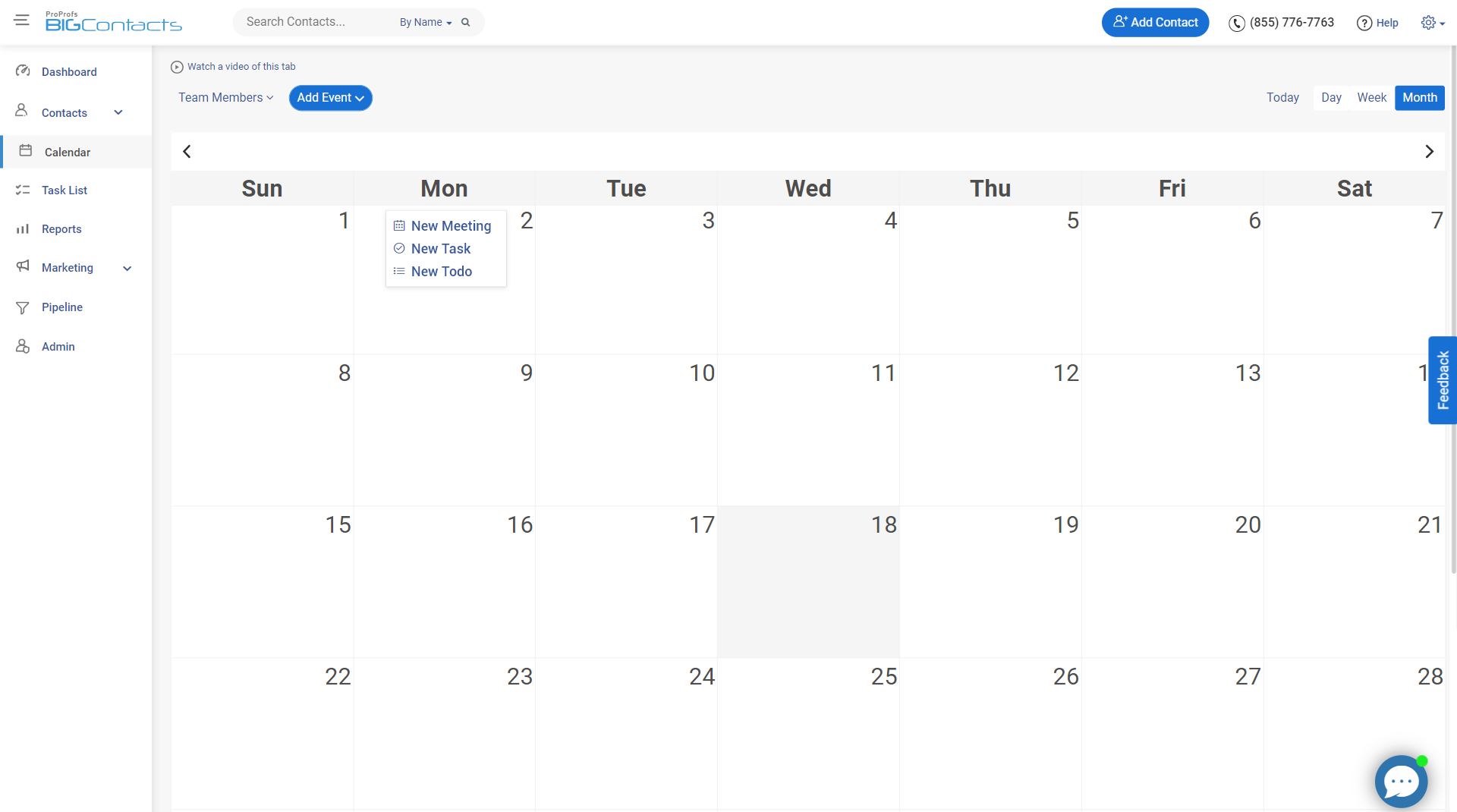Select day 10 in the calendar
This screenshot has width=1457, height=812.
(x=626, y=430)
